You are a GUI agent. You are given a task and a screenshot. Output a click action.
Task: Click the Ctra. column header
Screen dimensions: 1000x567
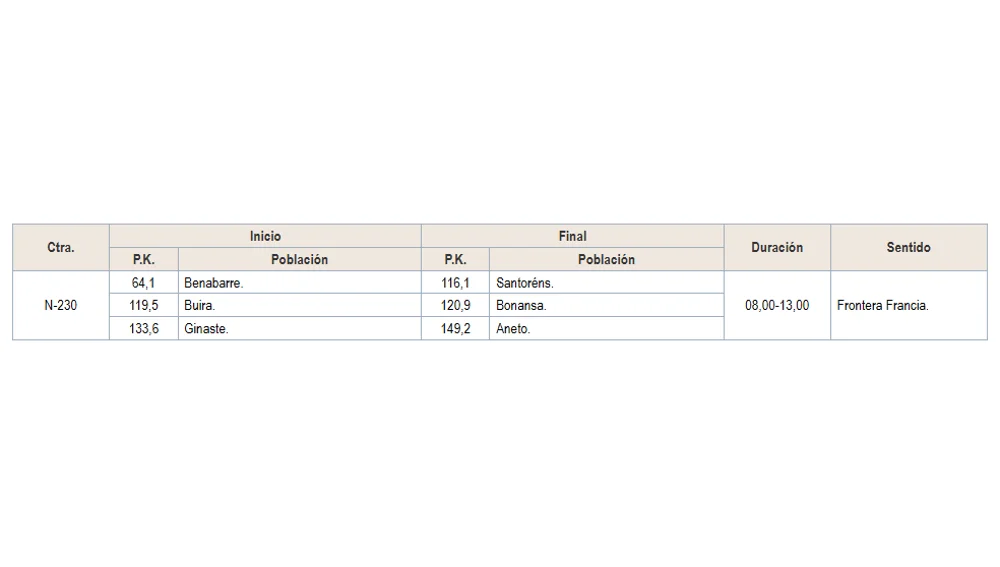tap(61, 247)
